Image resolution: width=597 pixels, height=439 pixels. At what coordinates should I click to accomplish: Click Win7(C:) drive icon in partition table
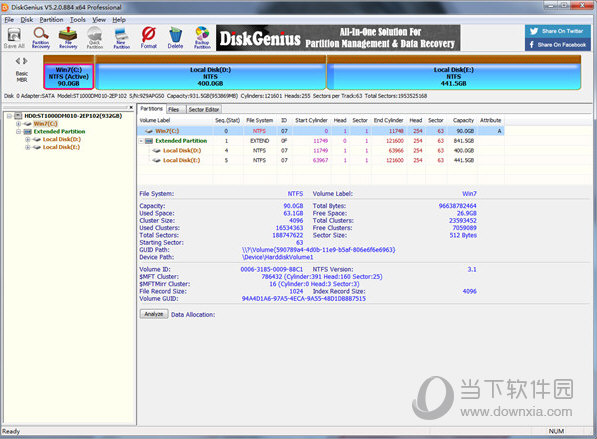148,131
